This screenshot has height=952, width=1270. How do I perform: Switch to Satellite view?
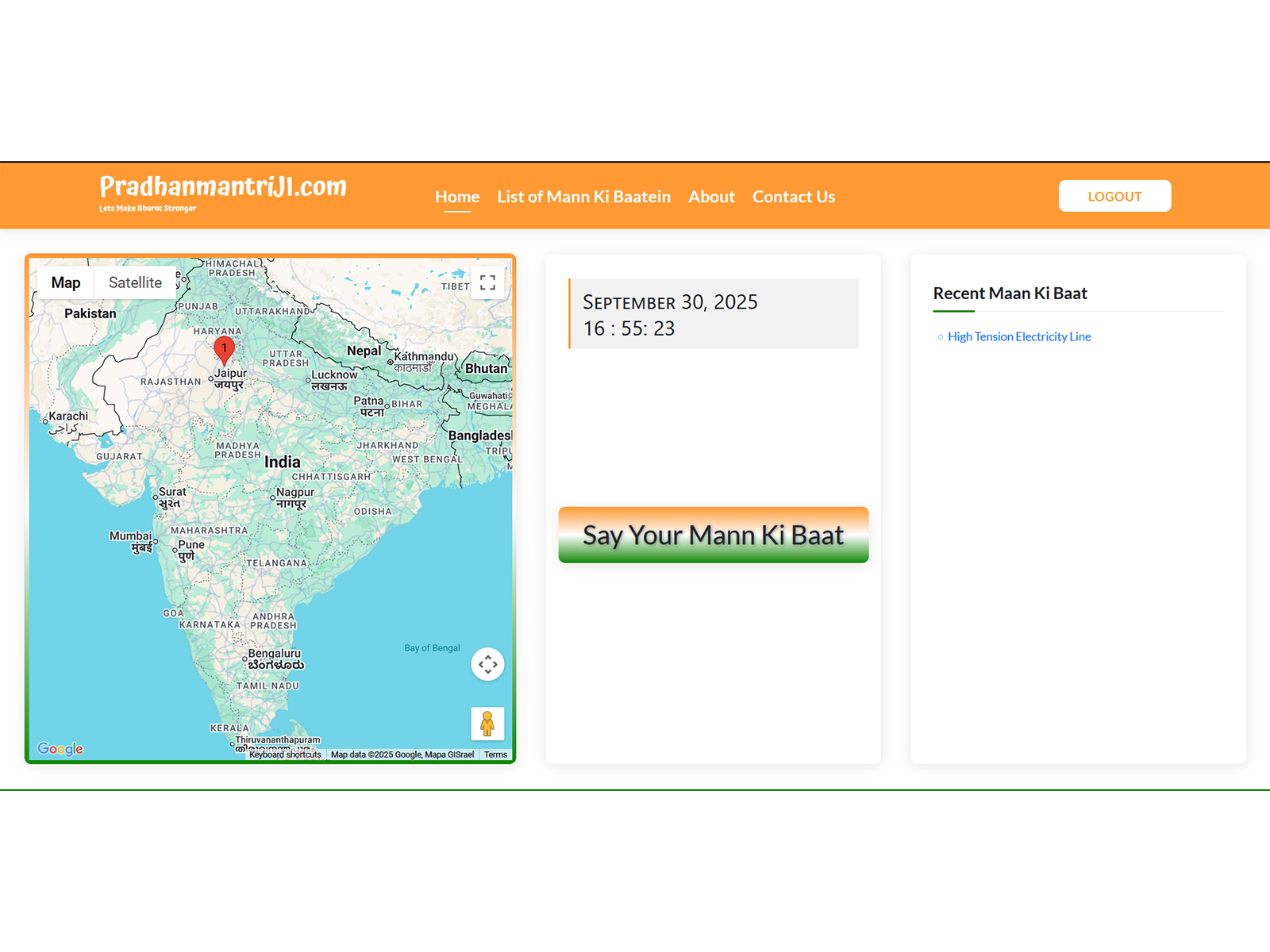(135, 282)
